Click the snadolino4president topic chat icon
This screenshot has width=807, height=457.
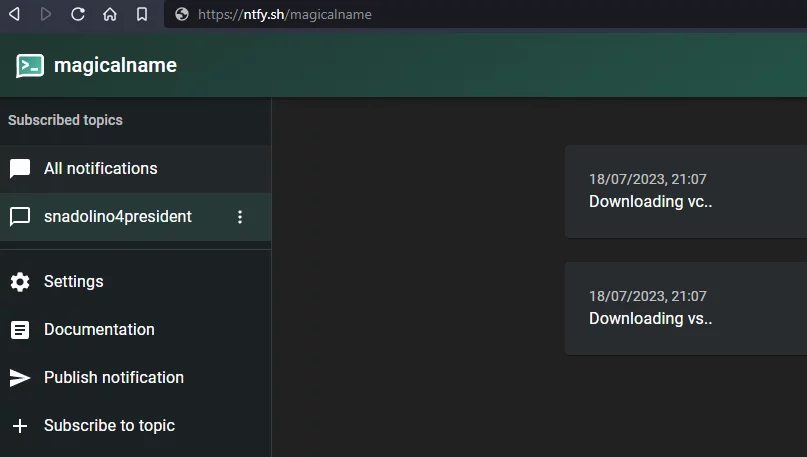tap(20, 217)
